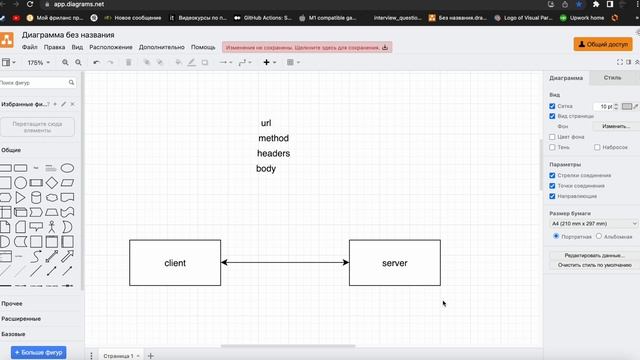Select the Портретная orientation radio button
640x360 pixels.
point(556,236)
